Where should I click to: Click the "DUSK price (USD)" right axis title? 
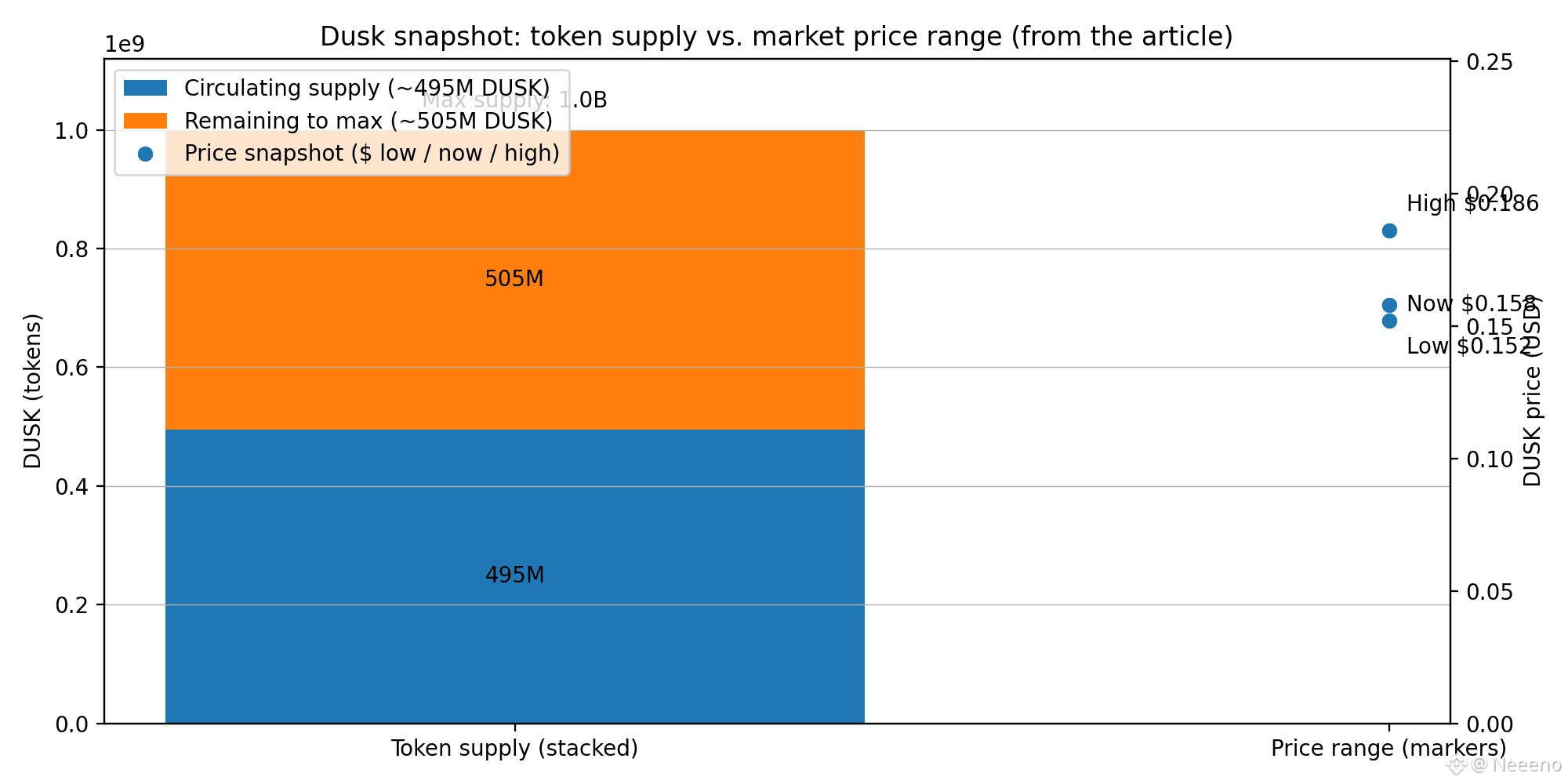coord(1532,391)
